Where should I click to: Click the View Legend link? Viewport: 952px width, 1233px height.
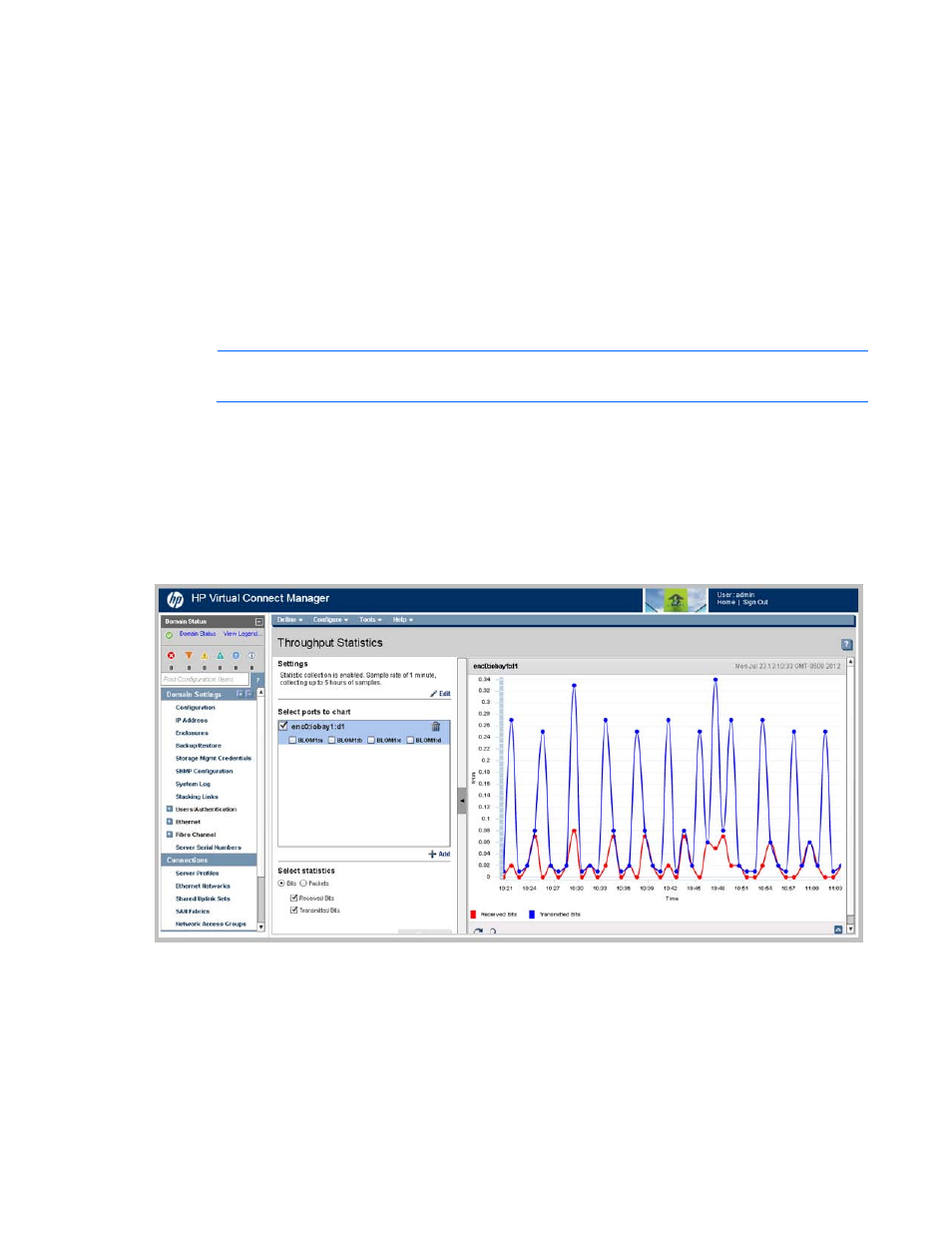(x=242, y=634)
